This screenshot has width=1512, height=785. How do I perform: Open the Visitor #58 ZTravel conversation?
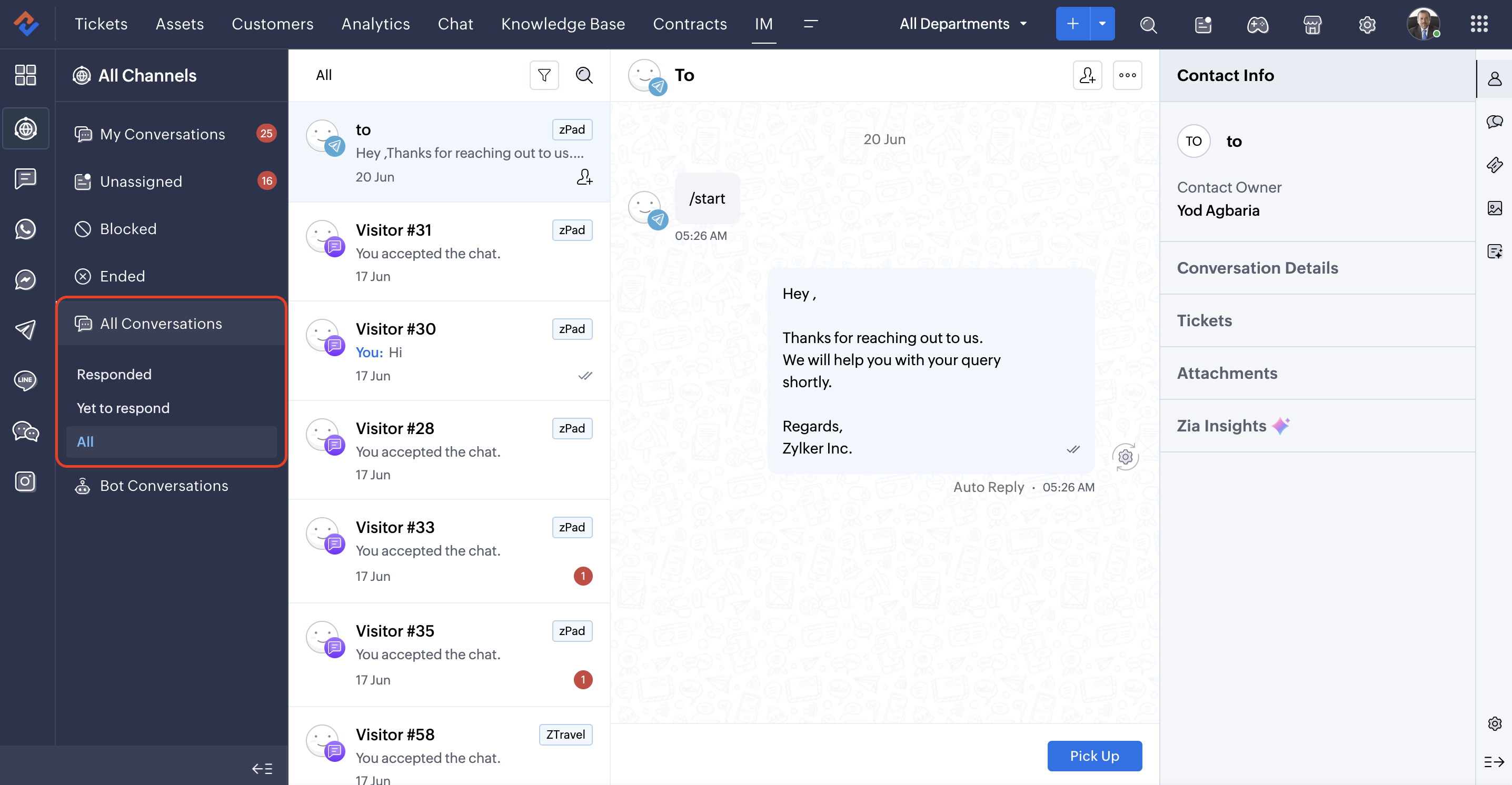click(x=449, y=746)
